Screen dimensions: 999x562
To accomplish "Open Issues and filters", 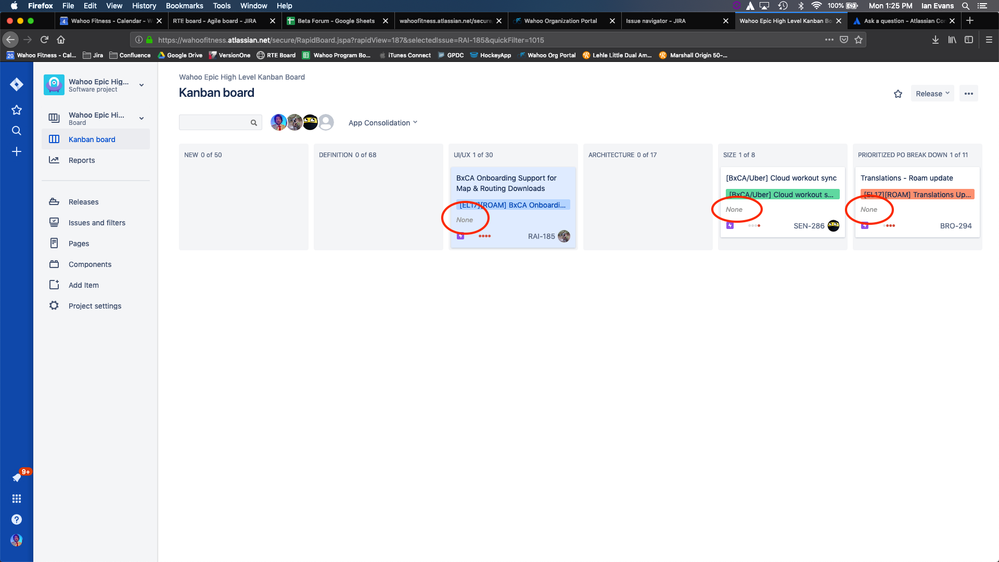I will point(96,222).
